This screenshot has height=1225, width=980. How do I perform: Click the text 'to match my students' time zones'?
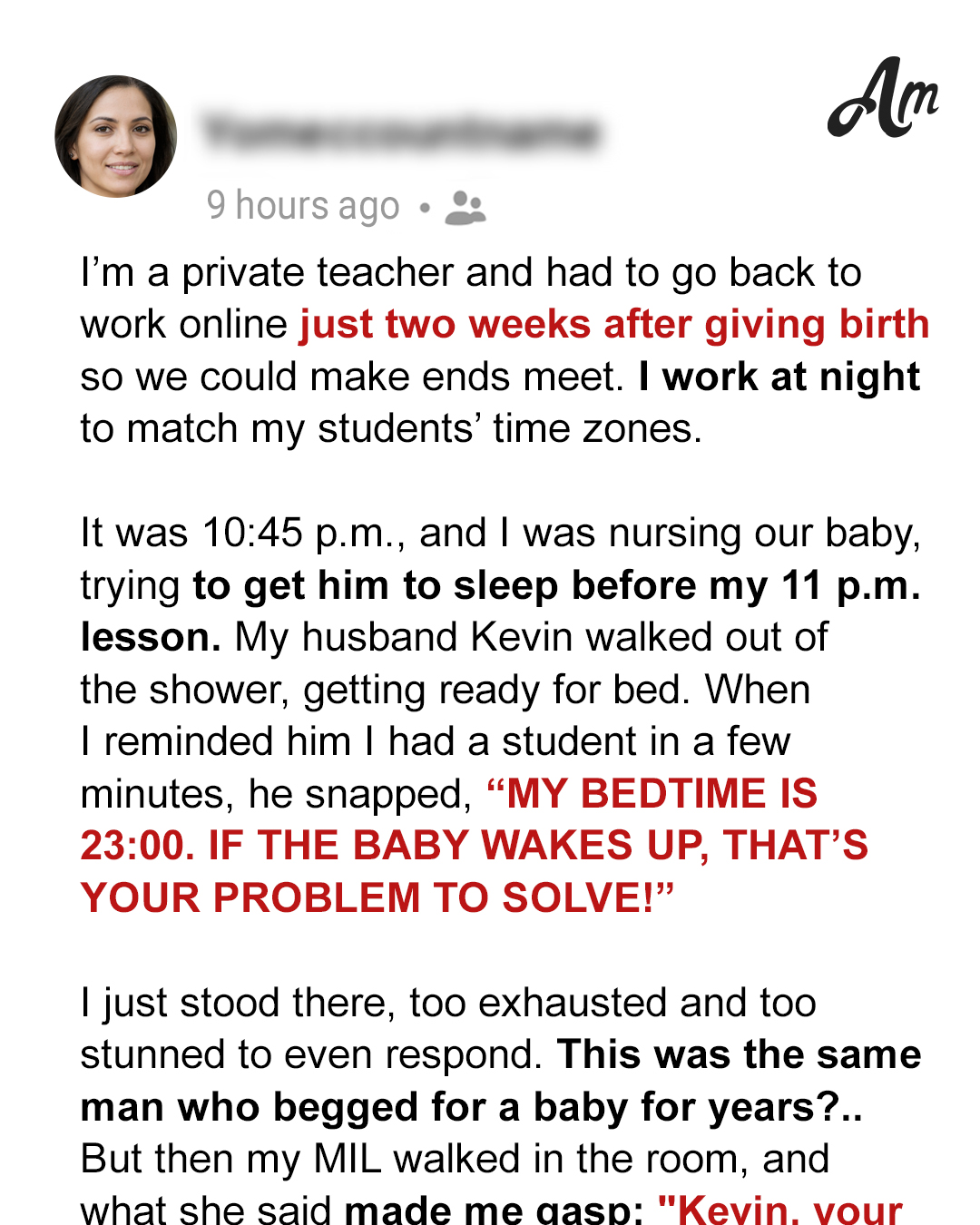[391, 428]
